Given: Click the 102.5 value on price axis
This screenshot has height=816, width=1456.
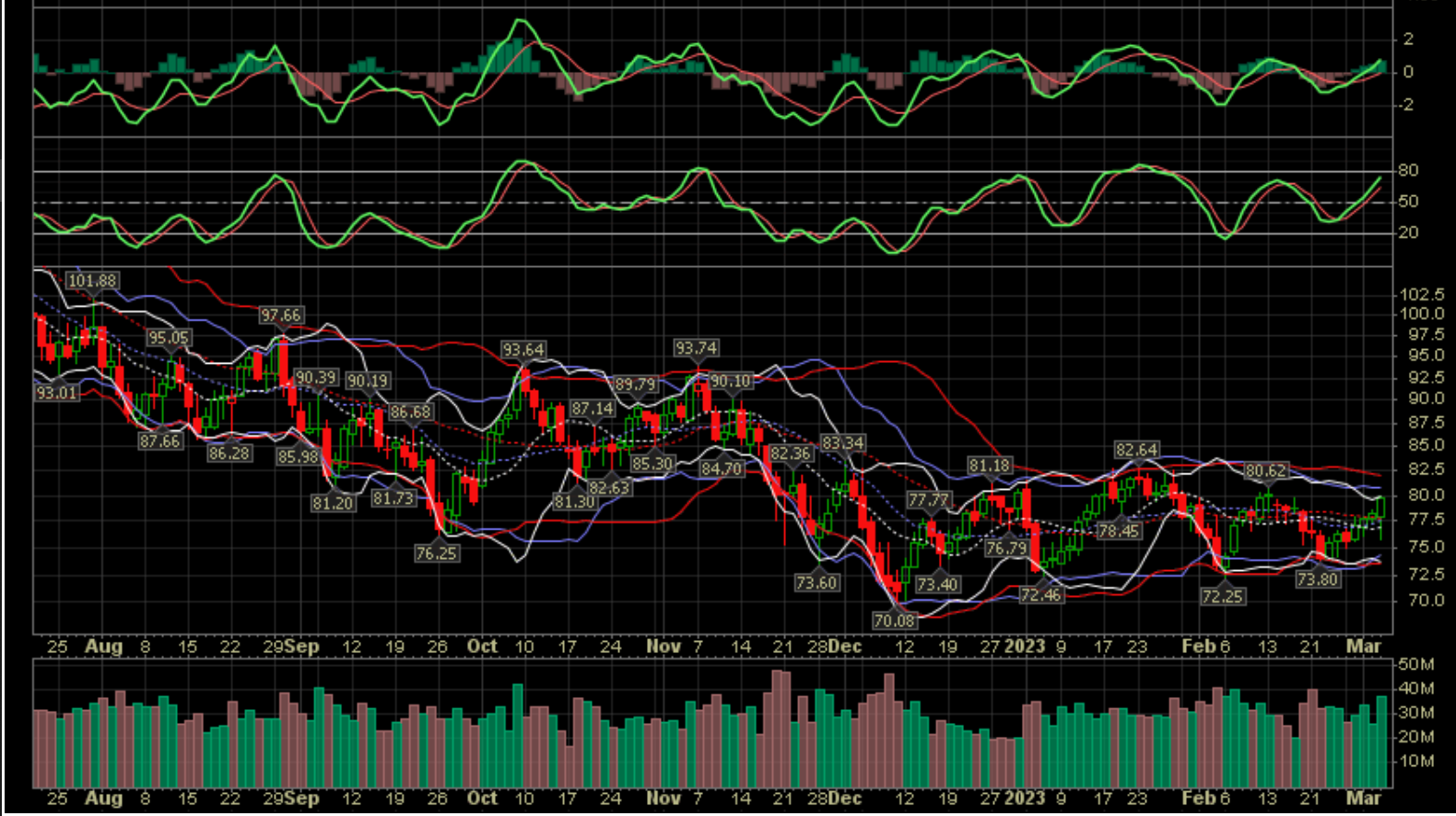Looking at the screenshot, I should pos(1421,295).
